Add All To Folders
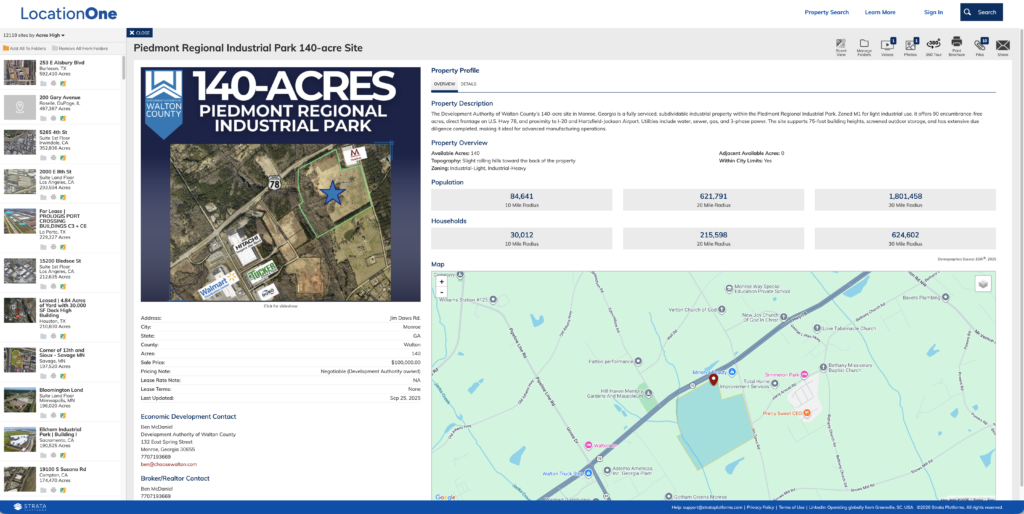 coord(26,48)
